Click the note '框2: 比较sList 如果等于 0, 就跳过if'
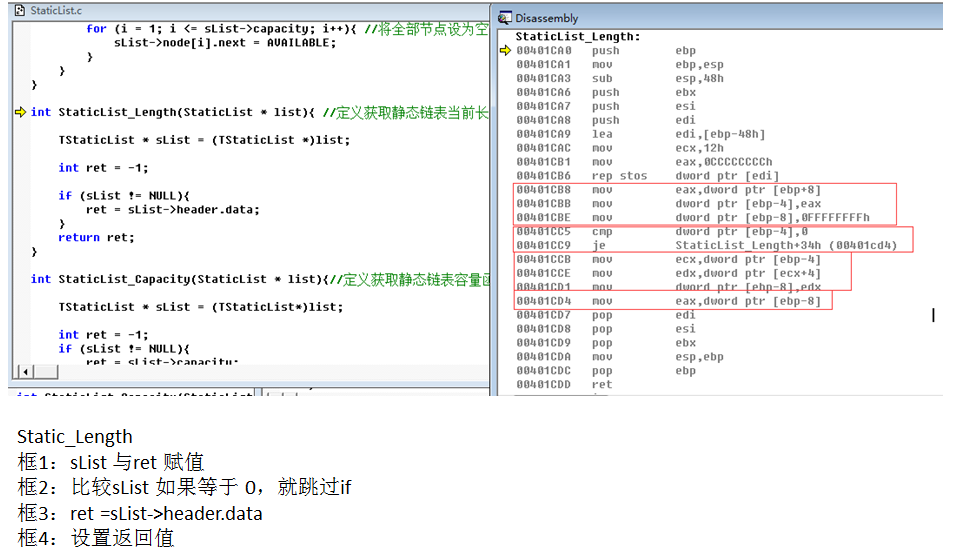This screenshot has height=556, width=956. 184,487
